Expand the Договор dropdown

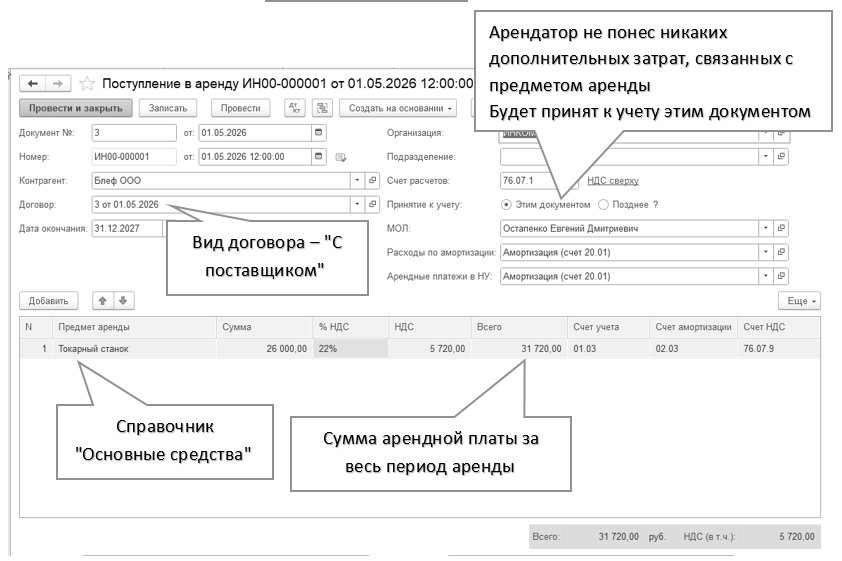(357, 205)
